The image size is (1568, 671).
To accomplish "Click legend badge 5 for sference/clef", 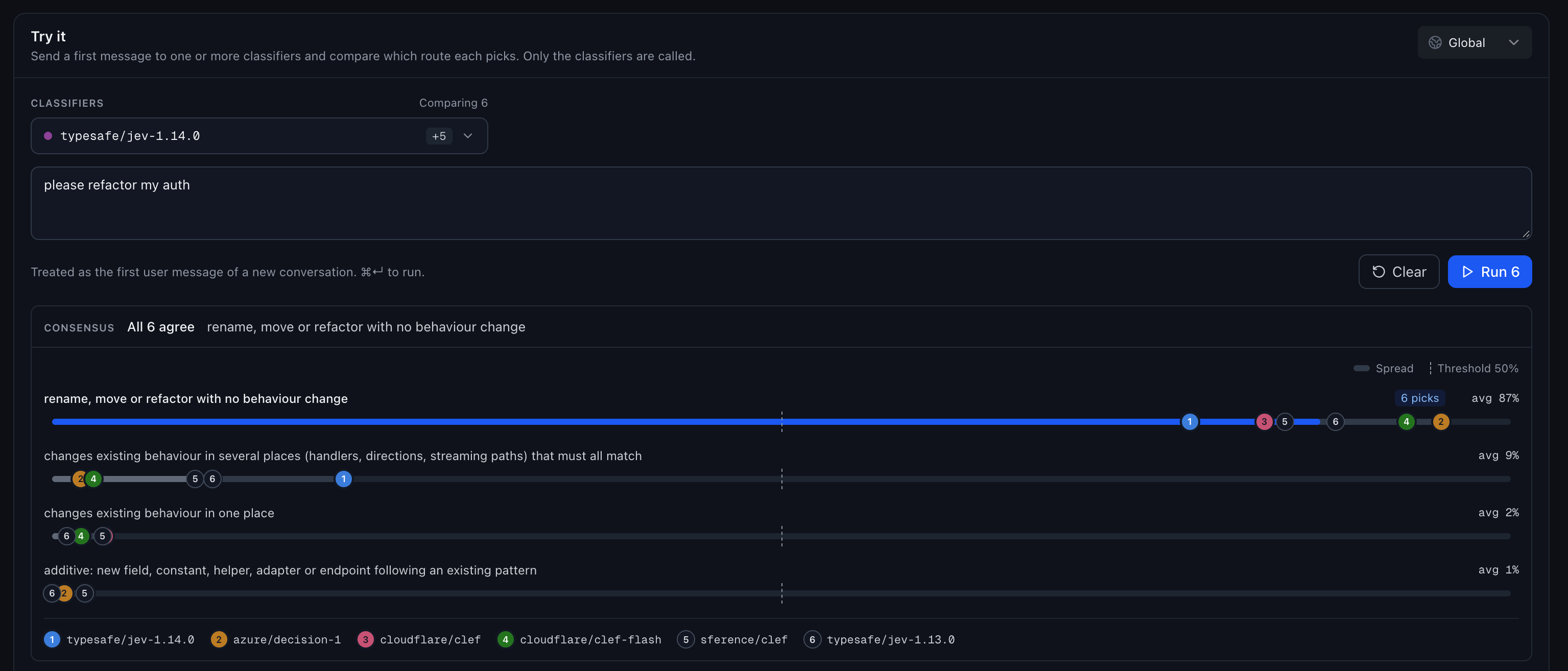I will [x=685, y=639].
